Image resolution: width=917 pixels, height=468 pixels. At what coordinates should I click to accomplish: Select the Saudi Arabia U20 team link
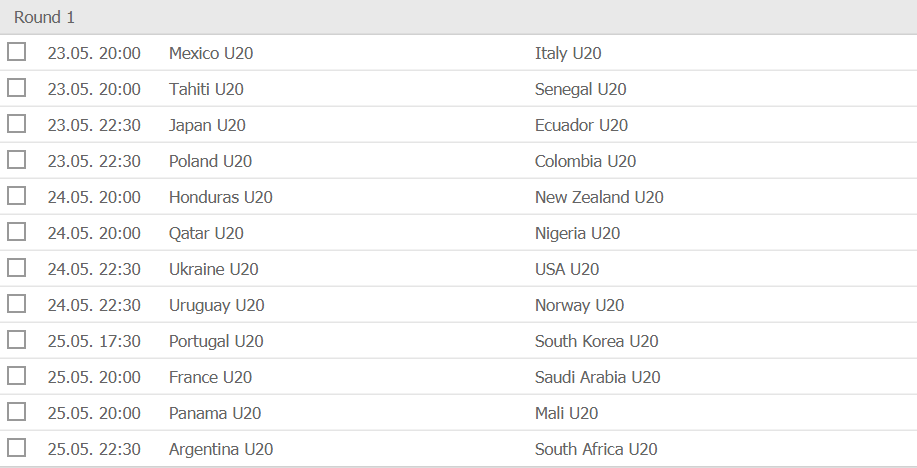pyautogui.click(x=598, y=377)
